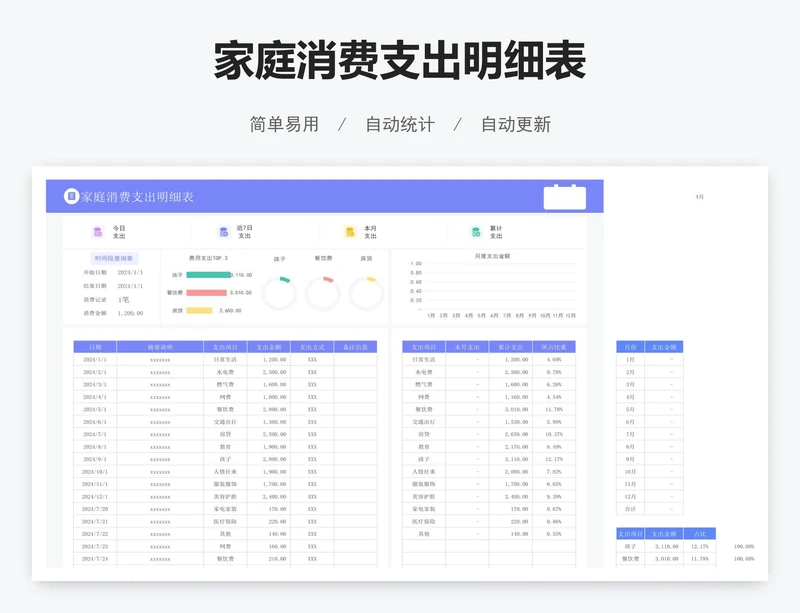
Task: Select the 开始日期 value 2024/1/1
Action: pos(130,273)
